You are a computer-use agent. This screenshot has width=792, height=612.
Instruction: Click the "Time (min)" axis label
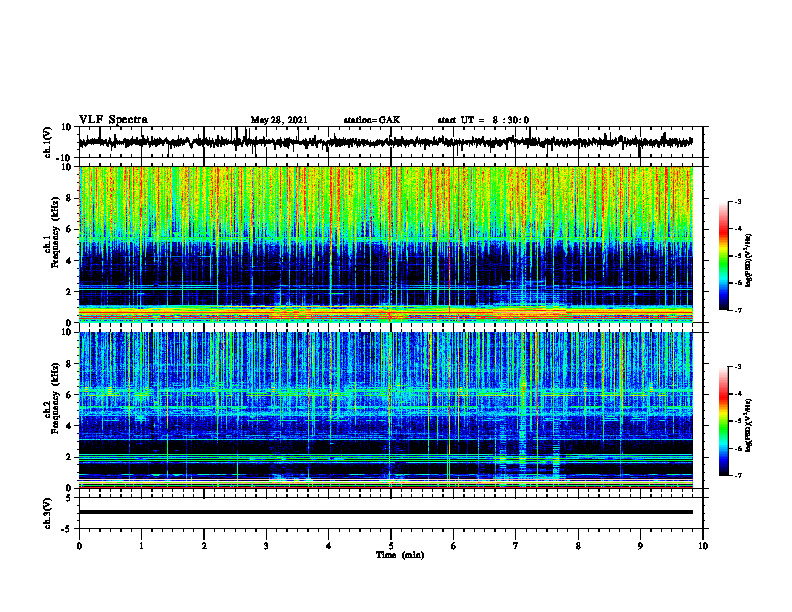(x=400, y=555)
